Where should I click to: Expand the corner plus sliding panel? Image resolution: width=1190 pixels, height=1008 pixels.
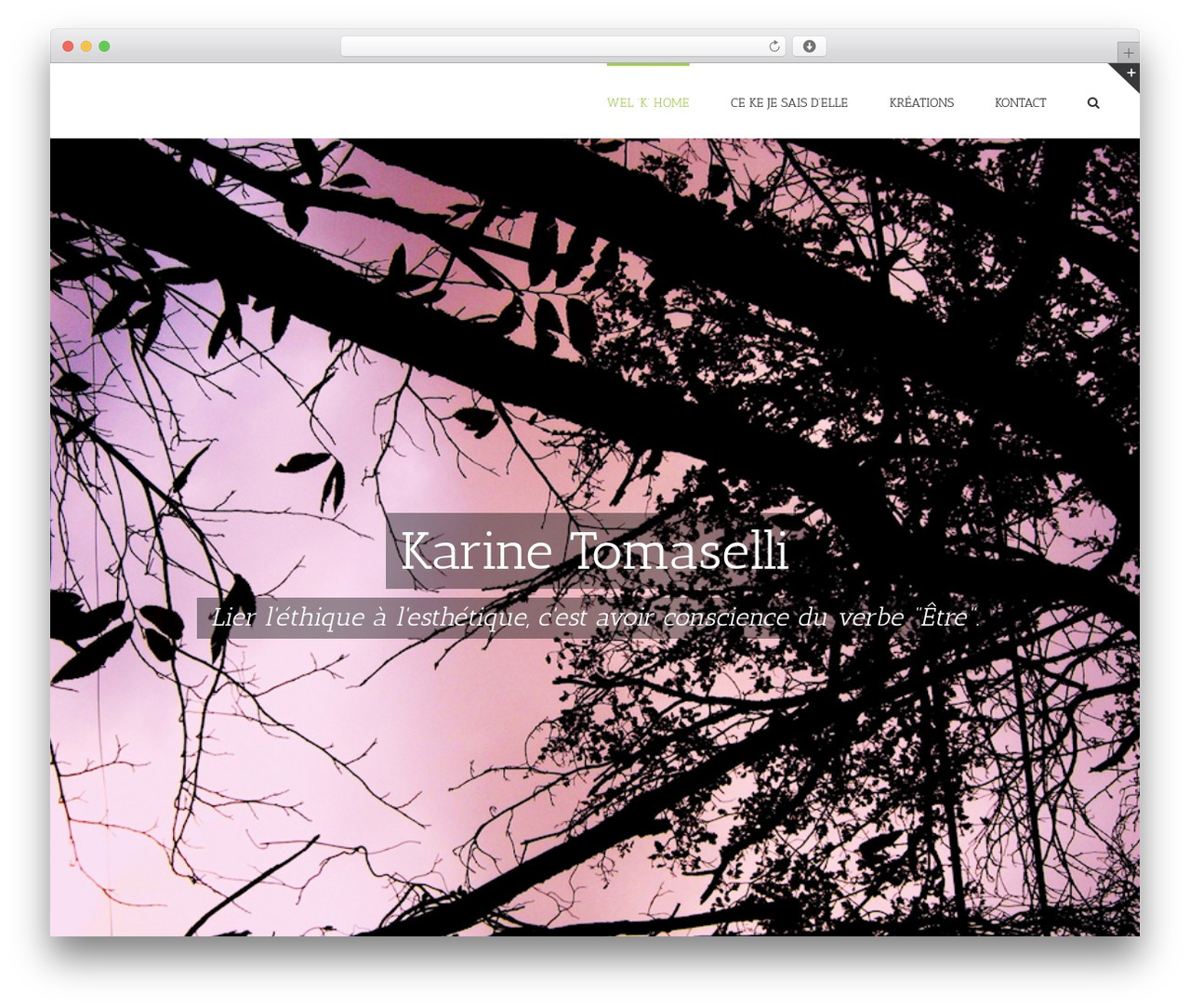(x=1130, y=73)
